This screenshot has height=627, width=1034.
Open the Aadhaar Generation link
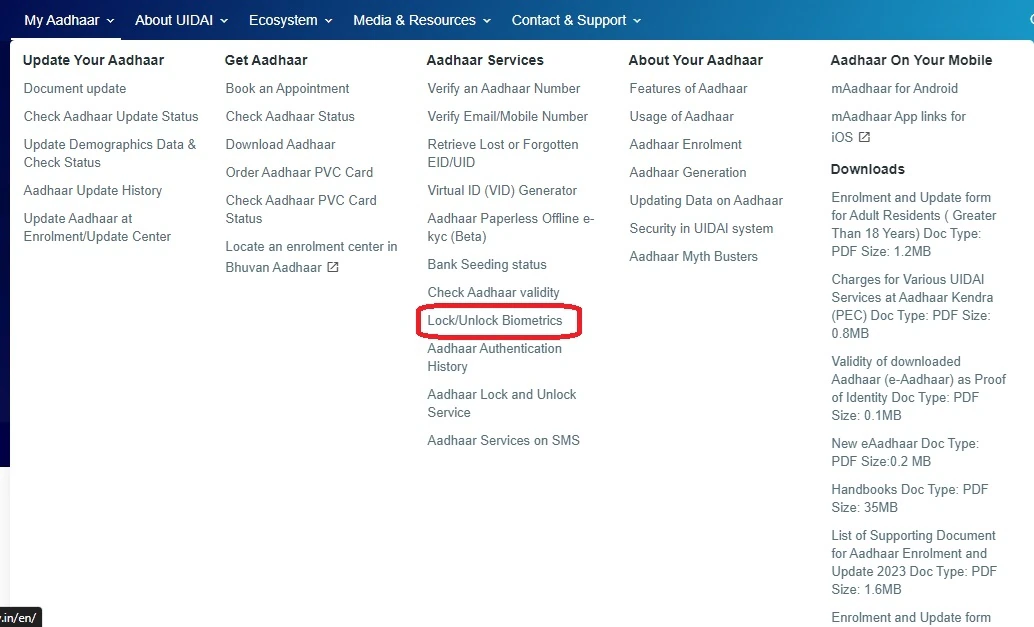coord(688,173)
